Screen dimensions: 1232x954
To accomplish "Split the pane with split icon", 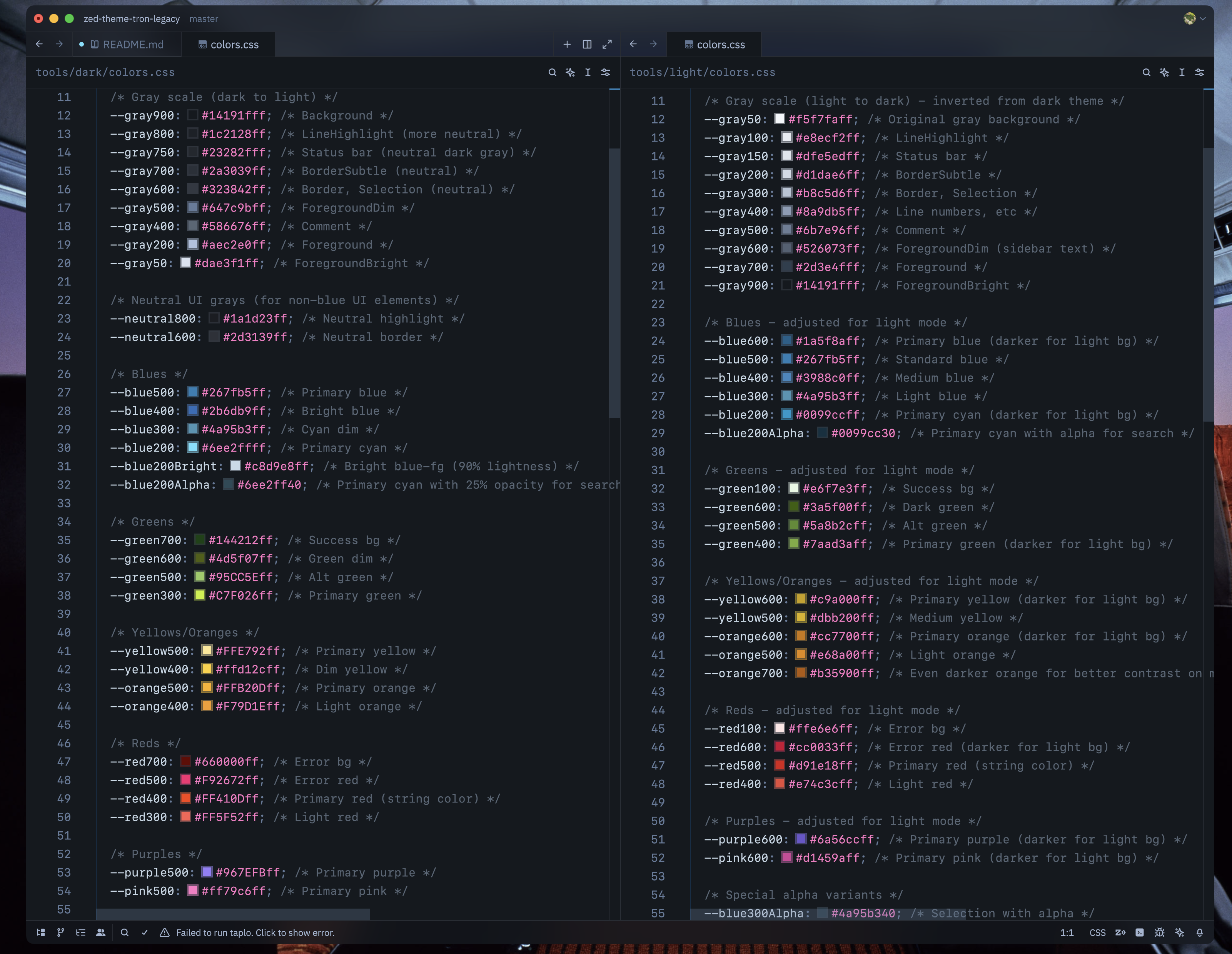I will 587,44.
